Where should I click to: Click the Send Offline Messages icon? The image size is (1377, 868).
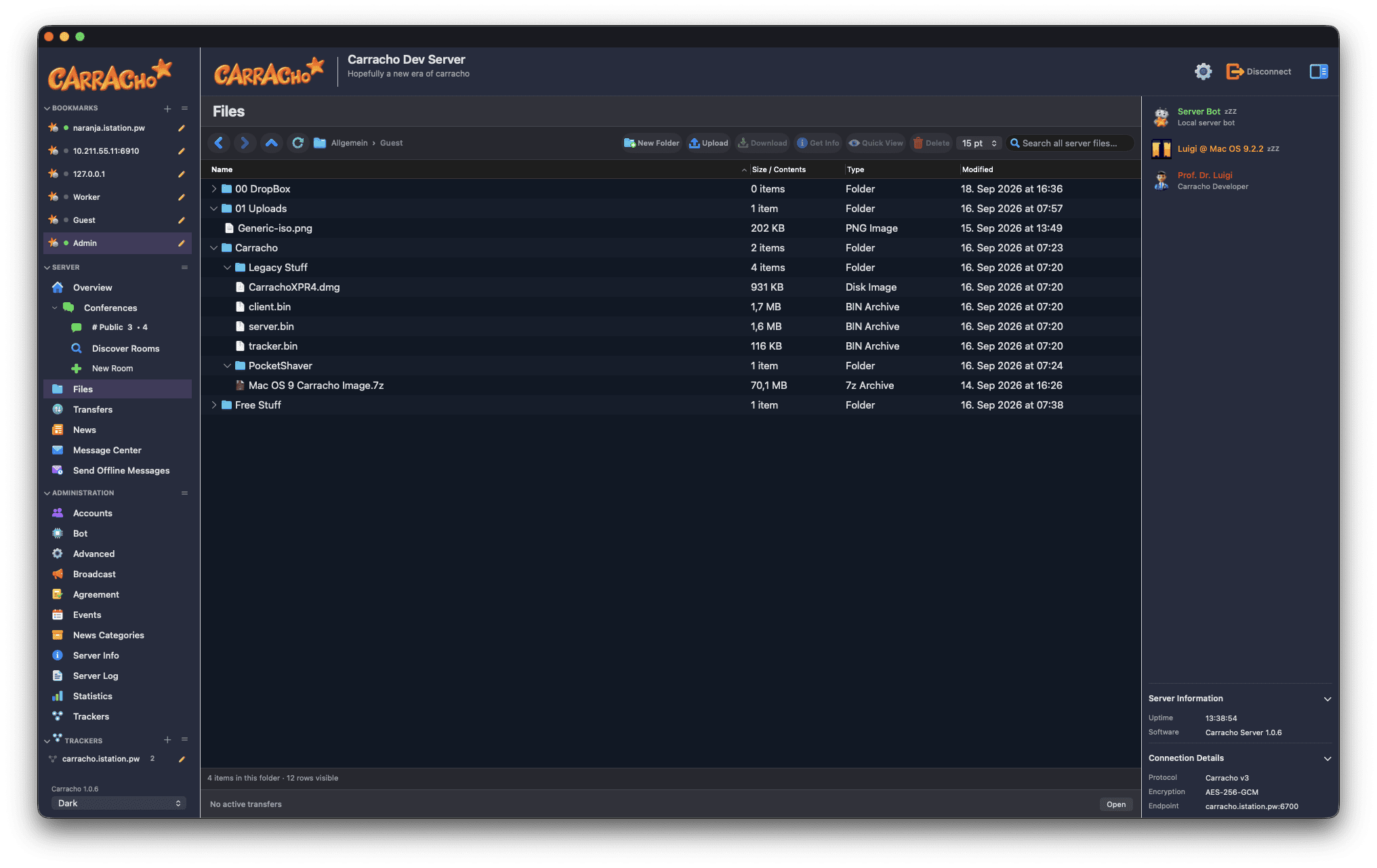(x=58, y=470)
